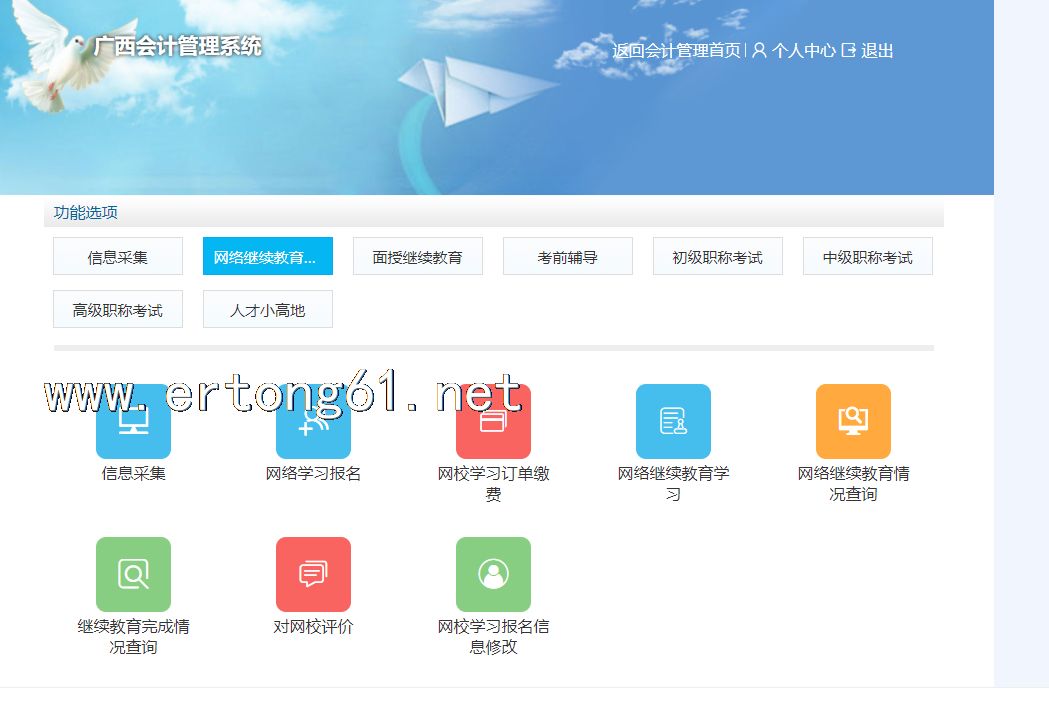Choose the 初级职称考试 tab
This screenshot has height=718, width=1049.
click(718, 257)
